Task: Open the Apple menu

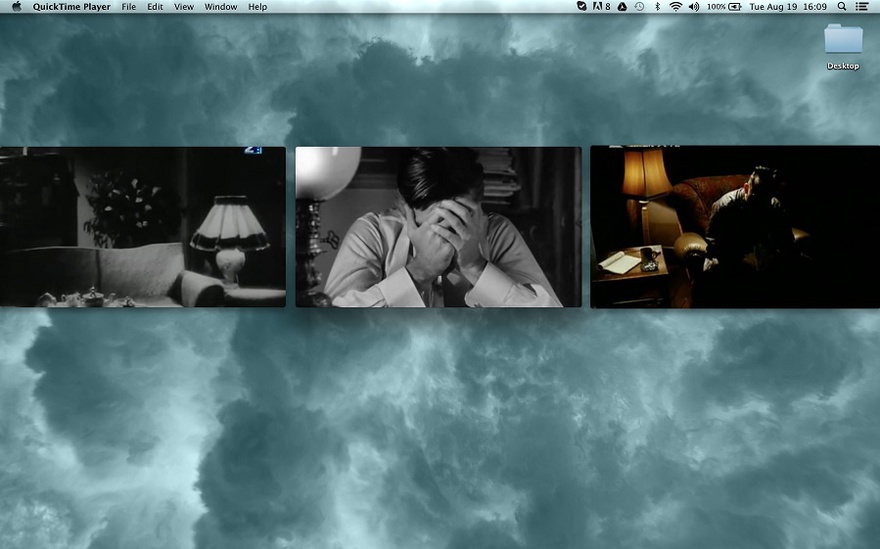Action: point(16,7)
